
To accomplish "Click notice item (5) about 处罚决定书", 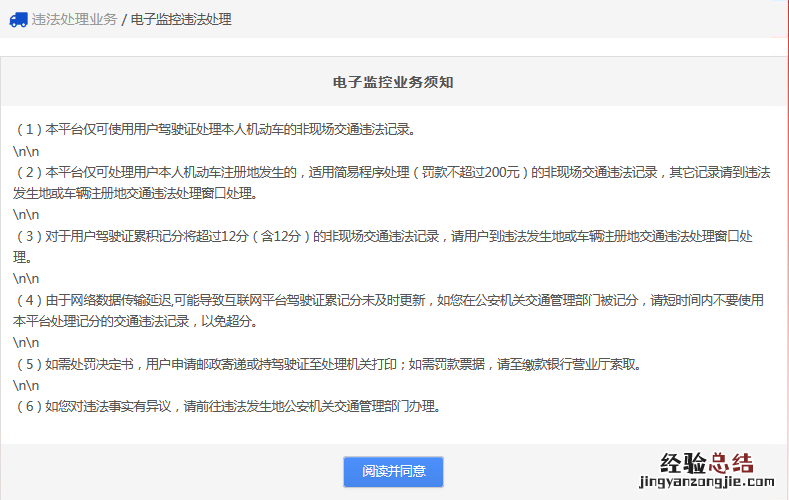I will click(327, 364).
